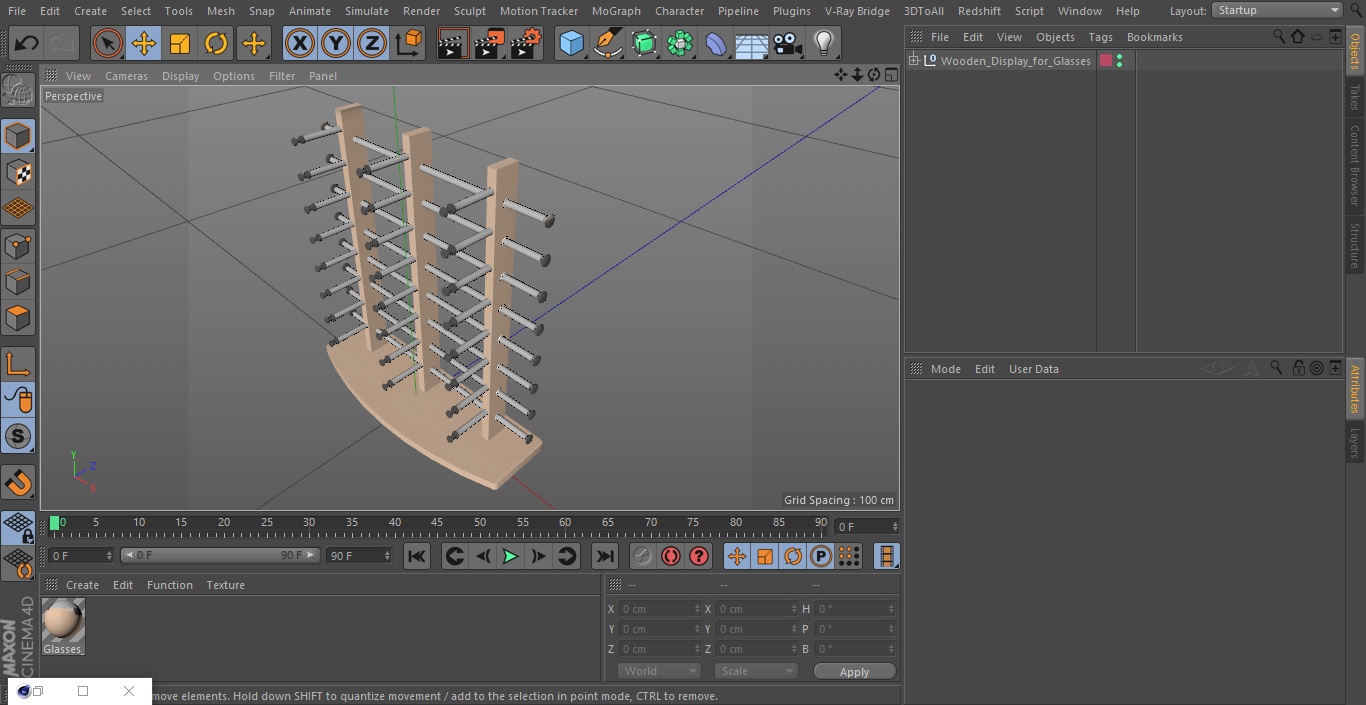The width and height of the screenshot is (1366, 705).
Task: Toggle Position keyframe recording icon
Action: (x=737, y=556)
